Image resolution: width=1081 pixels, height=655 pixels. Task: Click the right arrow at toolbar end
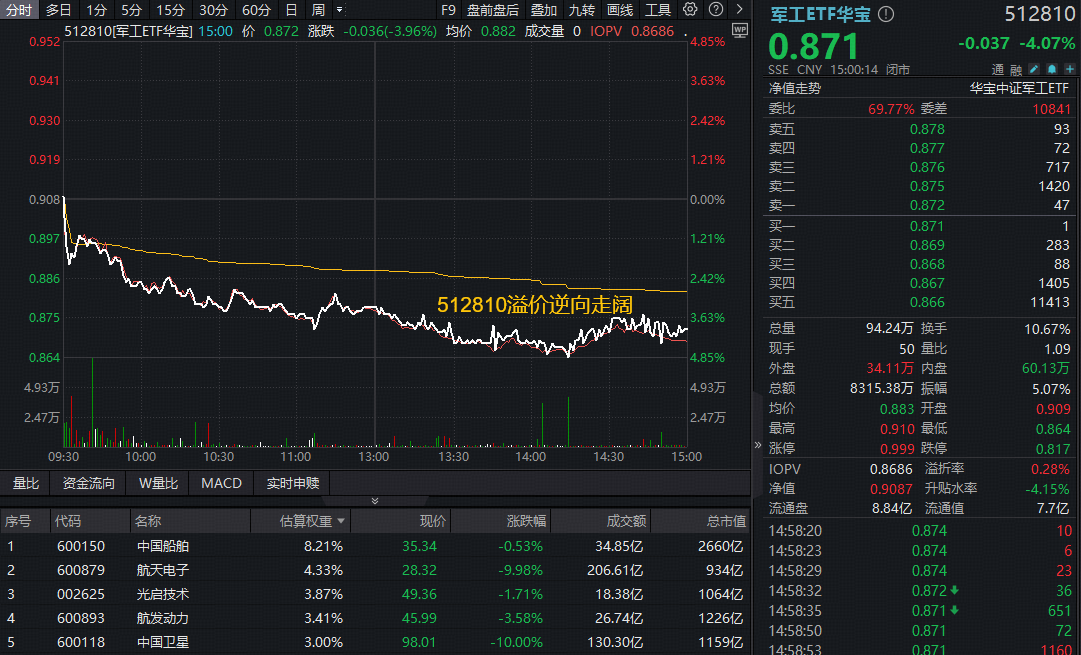click(x=737, y=10)
